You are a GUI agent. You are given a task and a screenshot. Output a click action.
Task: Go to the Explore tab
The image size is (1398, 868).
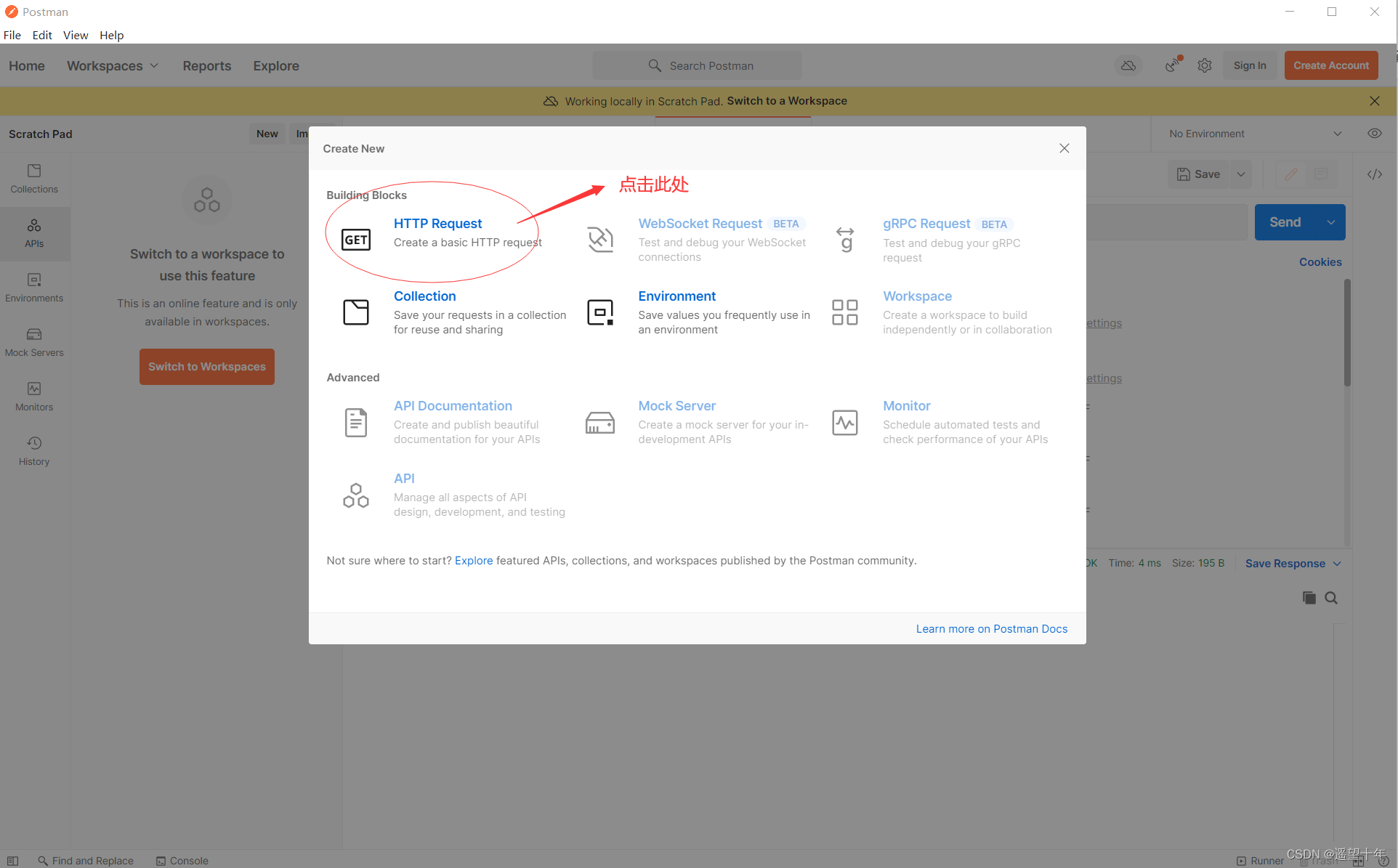tap(275, 65)
